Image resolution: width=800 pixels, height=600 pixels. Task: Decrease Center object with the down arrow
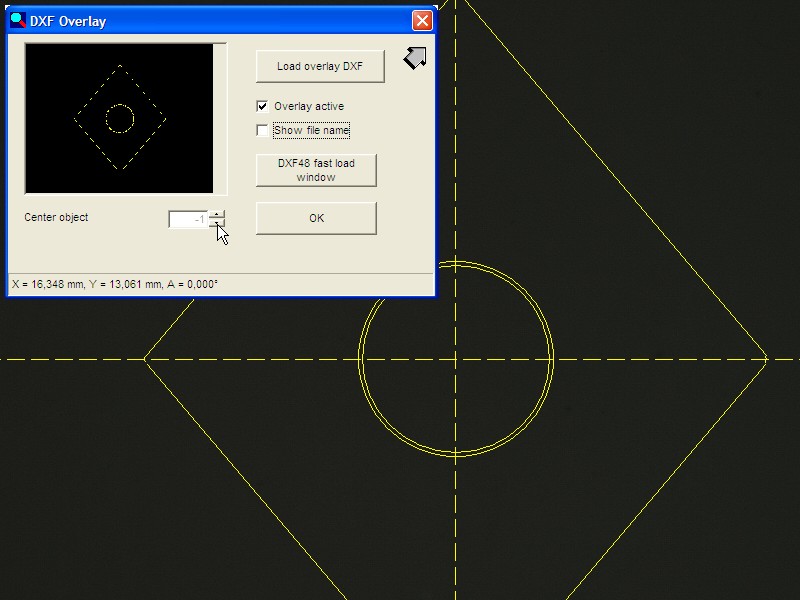pyautogui.click(x=217, y=224)
